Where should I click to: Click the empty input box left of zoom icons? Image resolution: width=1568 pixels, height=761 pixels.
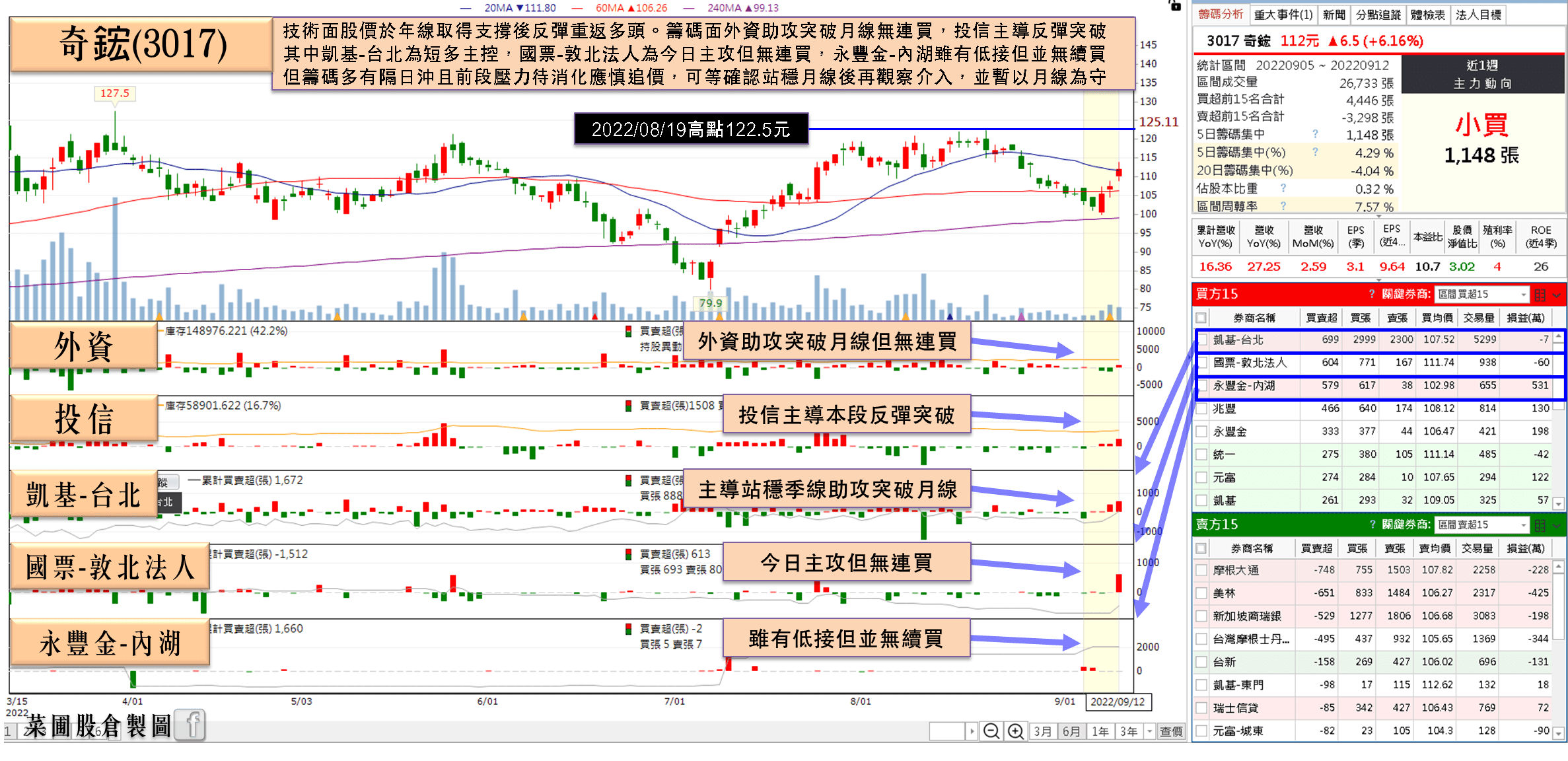pyautogui.click(x=946, y=731)
